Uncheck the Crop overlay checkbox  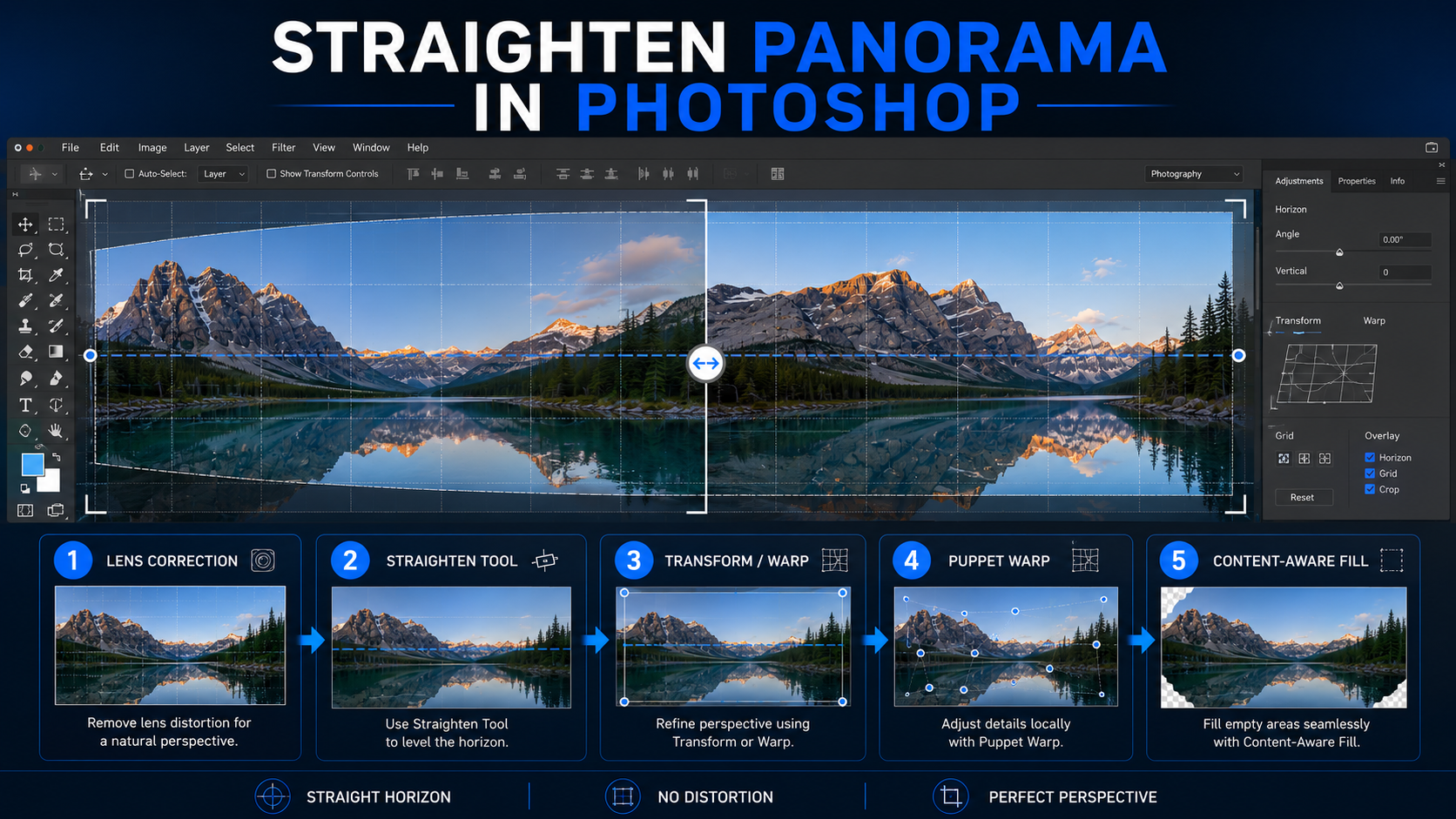pyautogui.click(x=1370, y=489)
